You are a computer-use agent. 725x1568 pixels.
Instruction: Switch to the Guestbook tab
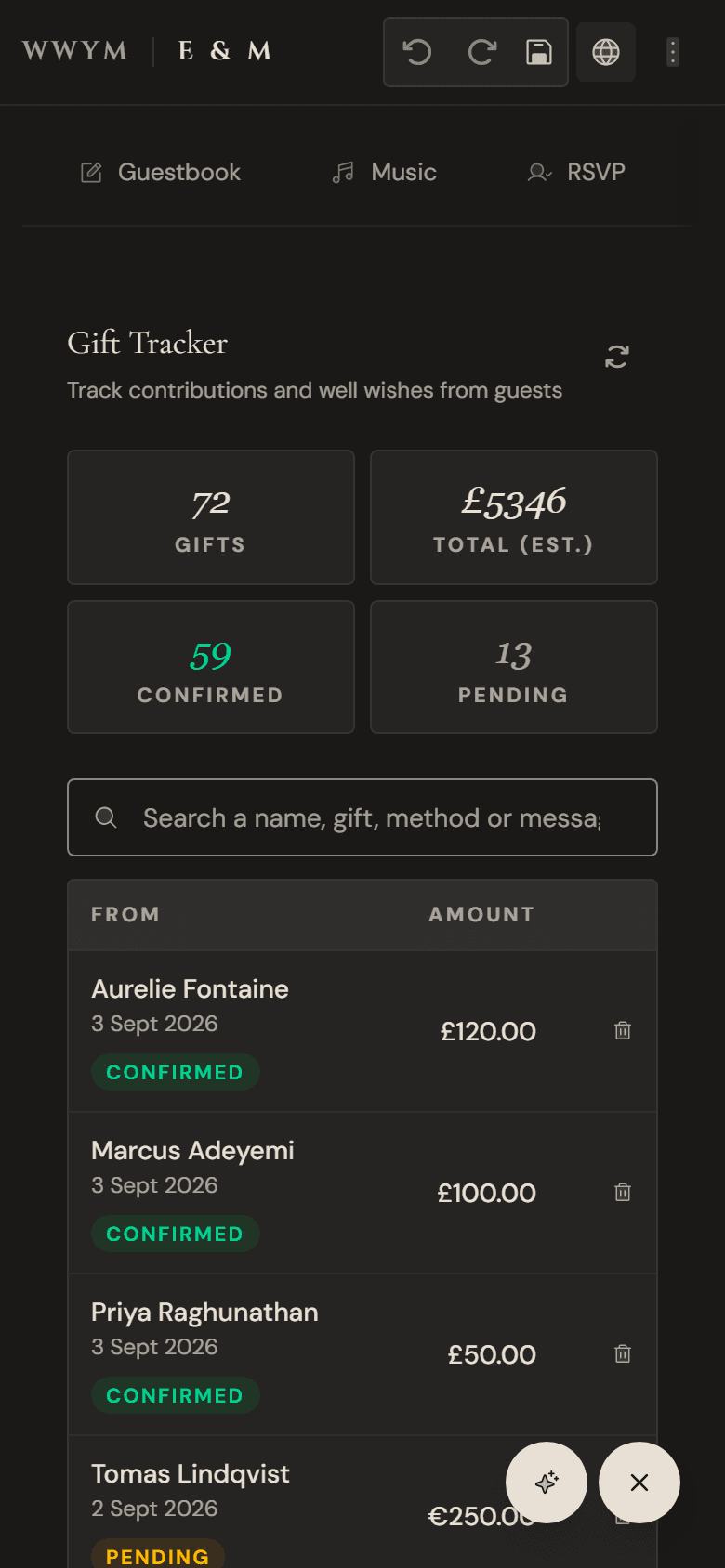click(161, 172)
